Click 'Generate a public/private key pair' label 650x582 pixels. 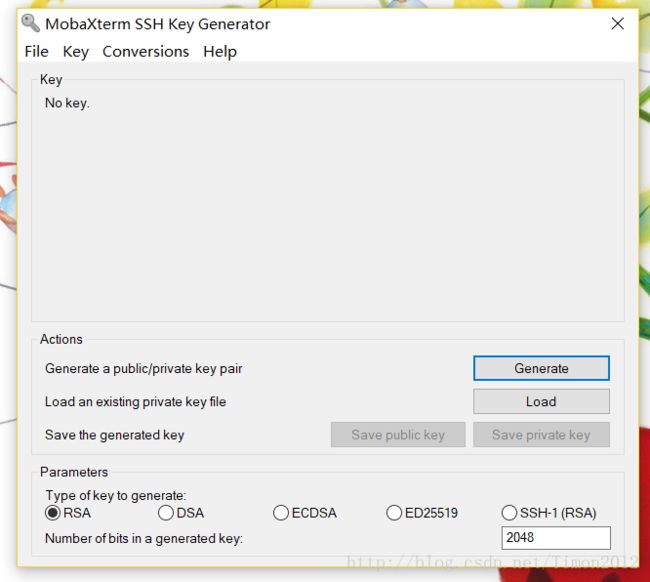pyautogui.click(x=143, y=369)
